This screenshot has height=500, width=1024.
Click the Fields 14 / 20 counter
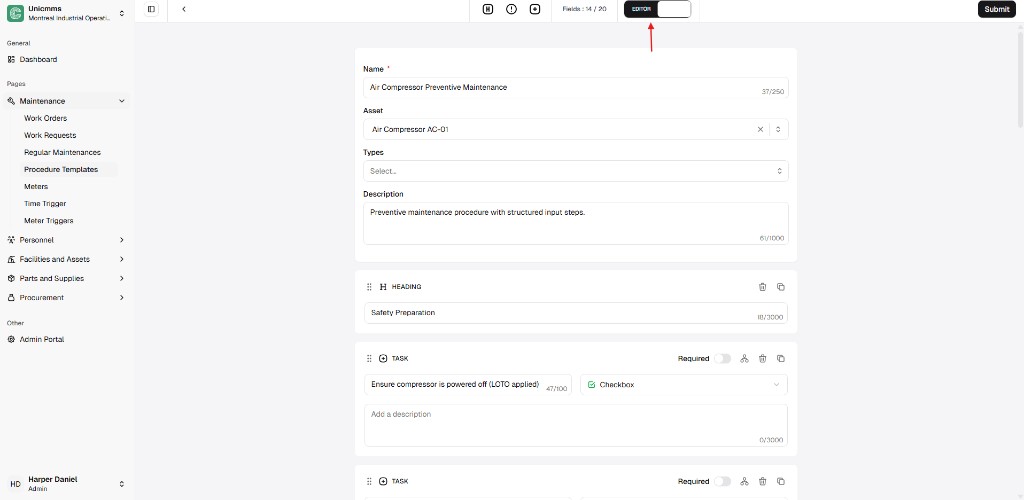click(x=584, y=9)
